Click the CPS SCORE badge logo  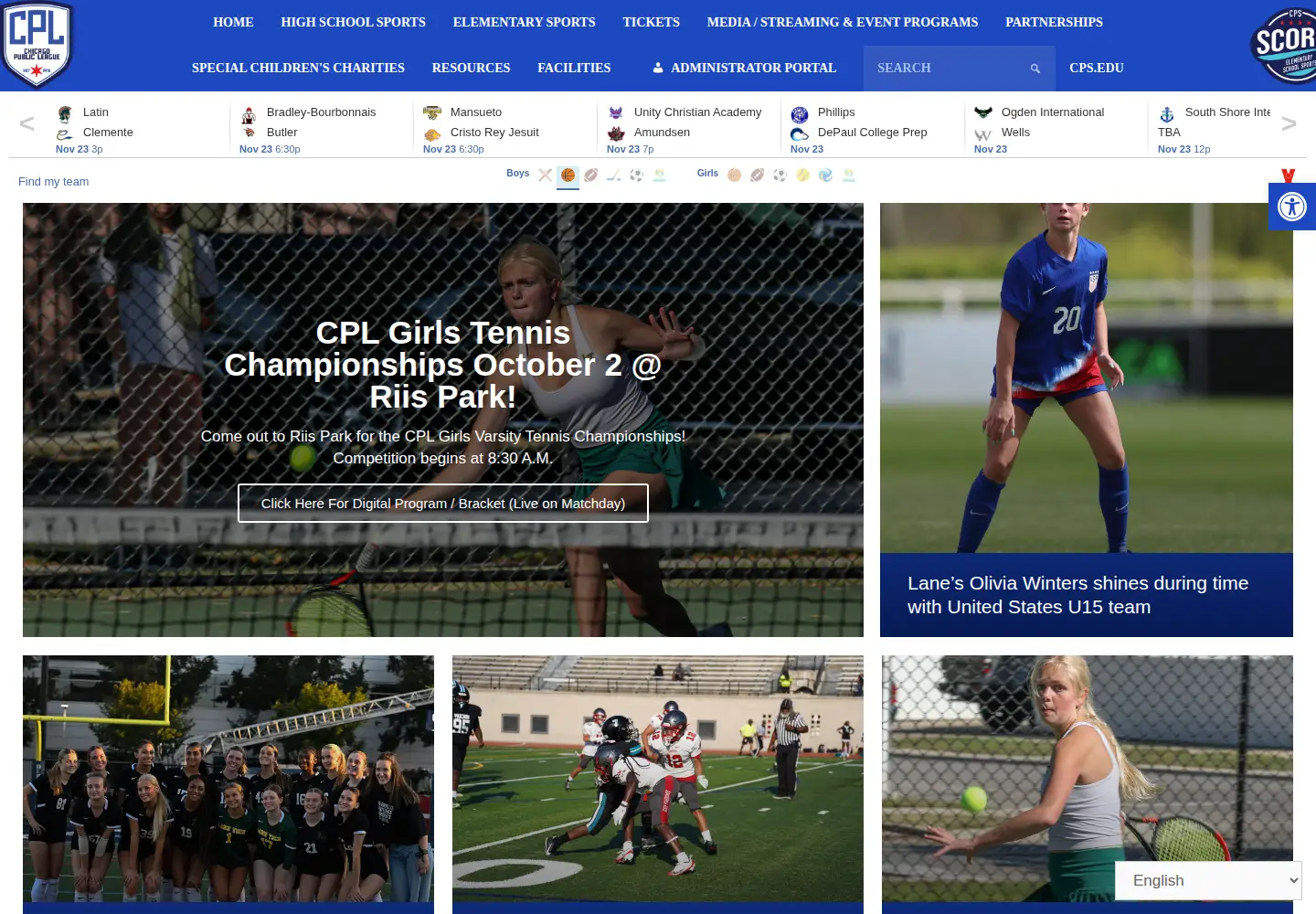pyautogui.click(x=1284, y=44)
